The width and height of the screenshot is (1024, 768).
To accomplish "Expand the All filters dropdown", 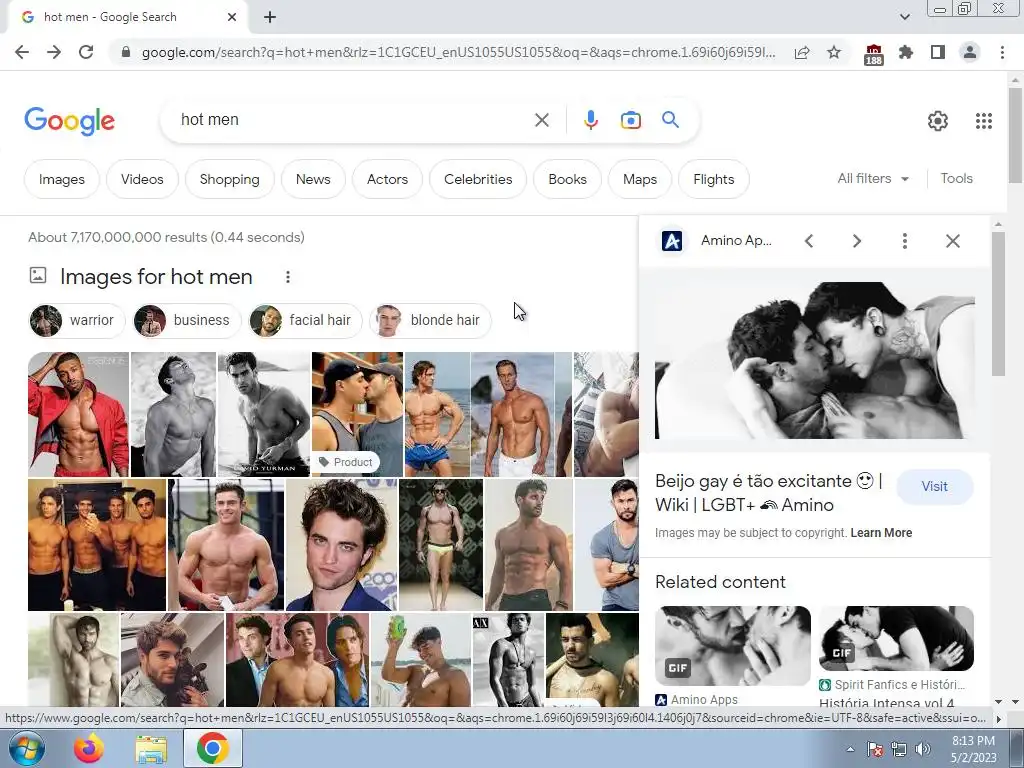I will pyautogui.click(x=873, y=178).
